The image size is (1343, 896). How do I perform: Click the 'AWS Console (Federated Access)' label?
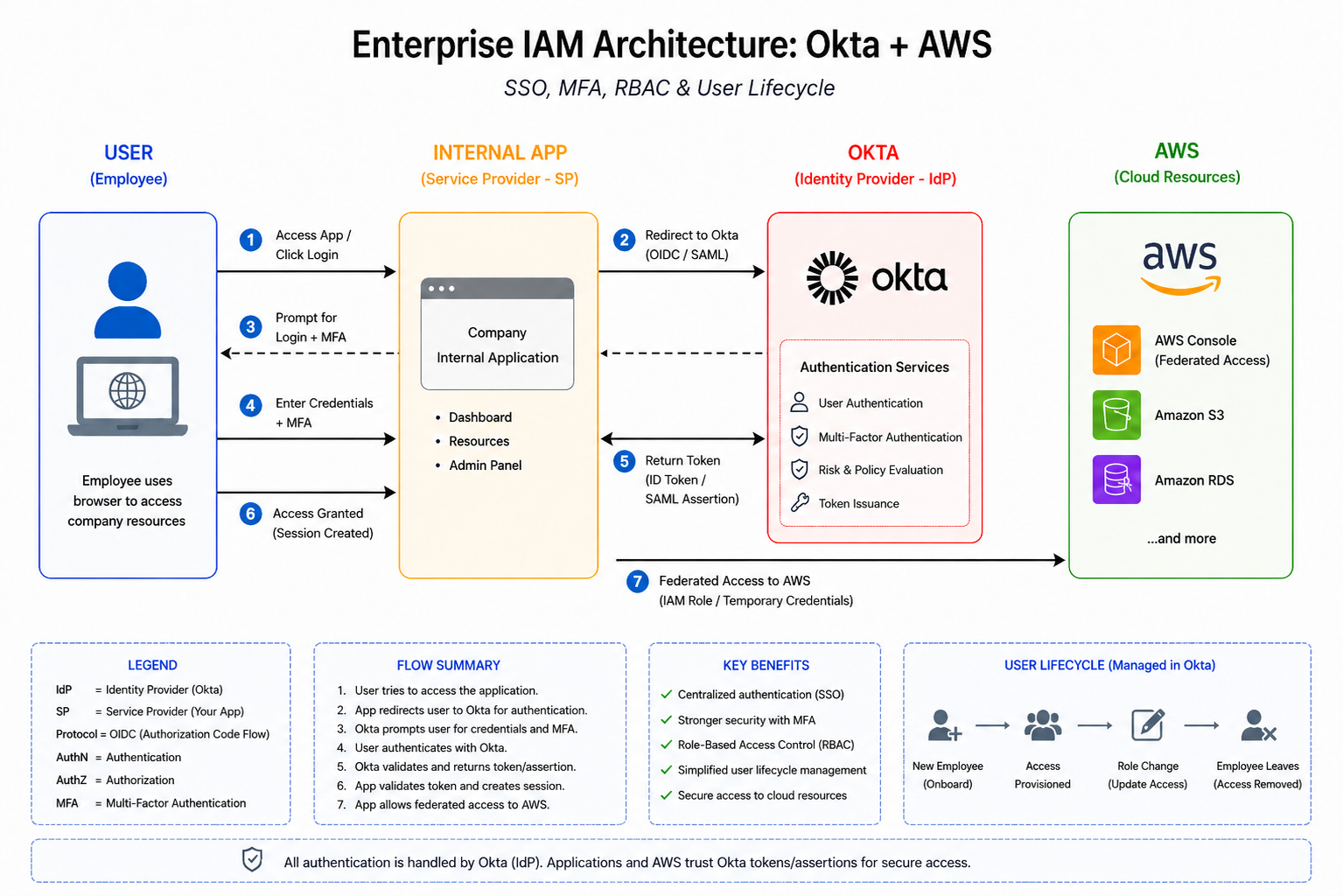click(x=1212, y=350)
